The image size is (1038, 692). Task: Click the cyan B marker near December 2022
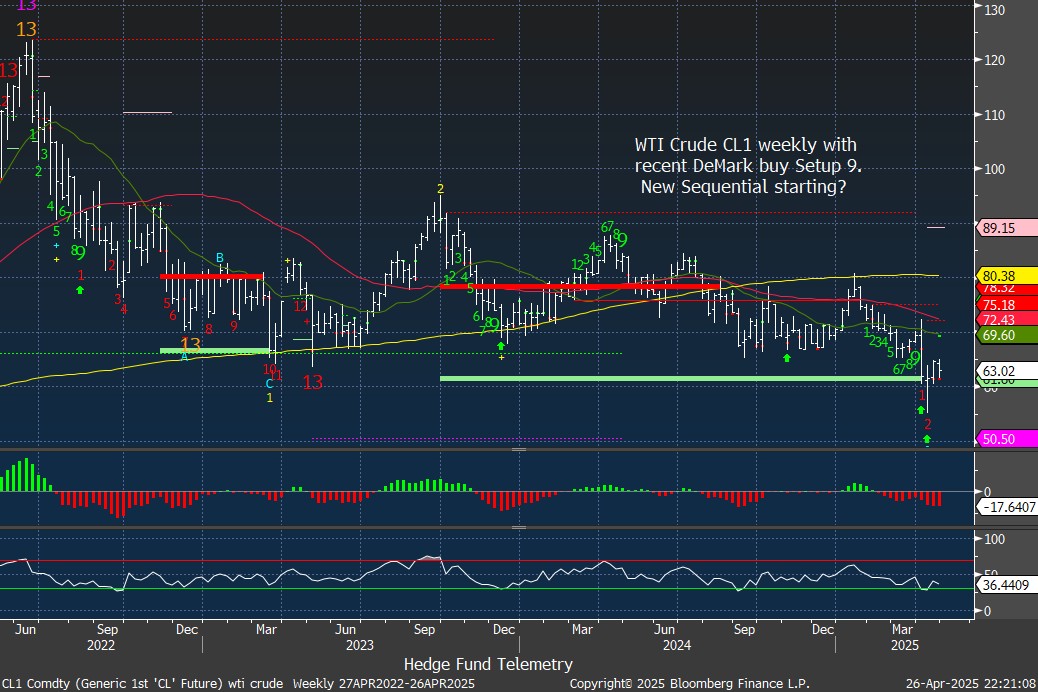tap(220, 258)
